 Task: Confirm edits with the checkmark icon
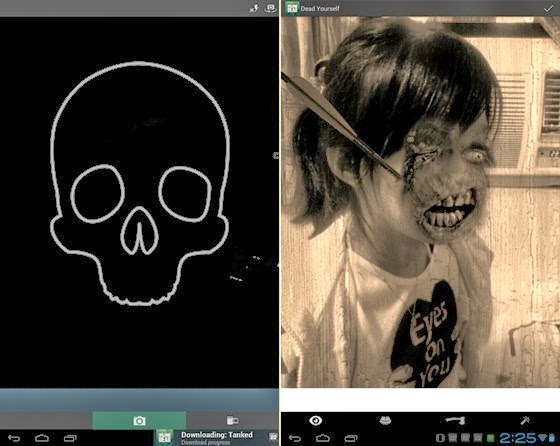click(548, 8)
